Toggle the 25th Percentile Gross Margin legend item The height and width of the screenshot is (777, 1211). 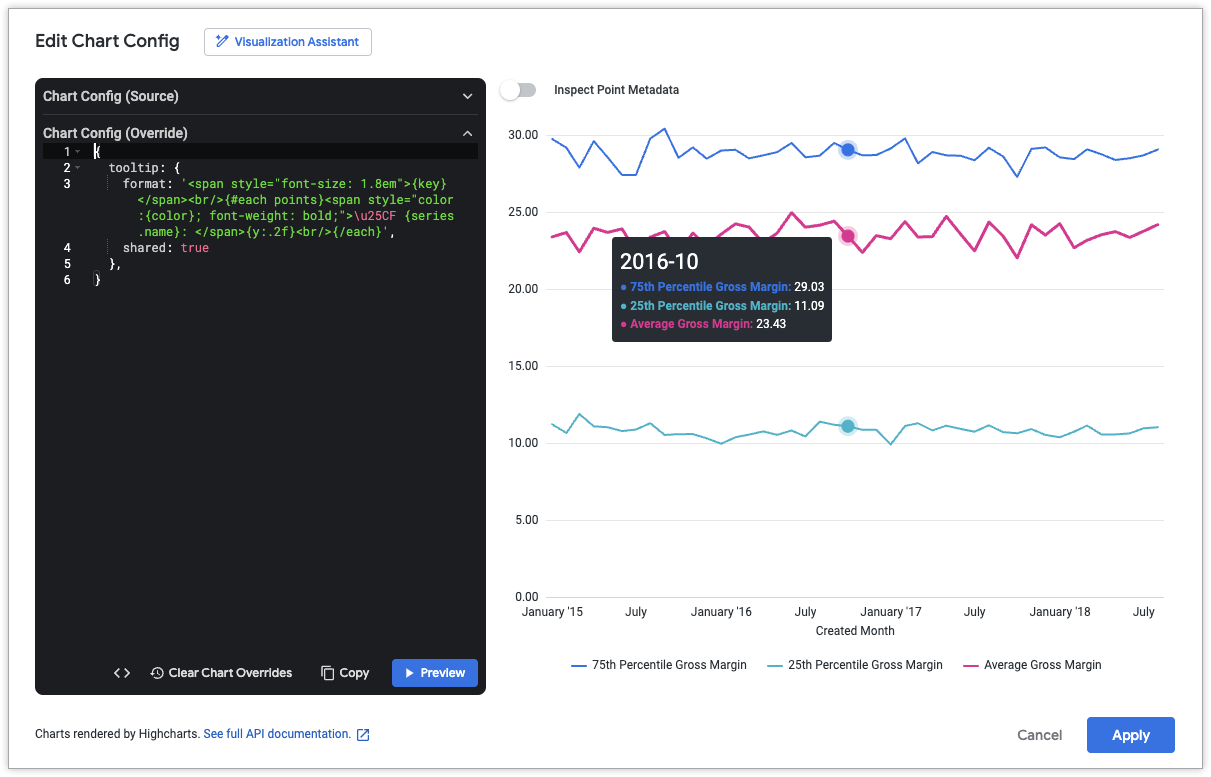tap(854, 665)
